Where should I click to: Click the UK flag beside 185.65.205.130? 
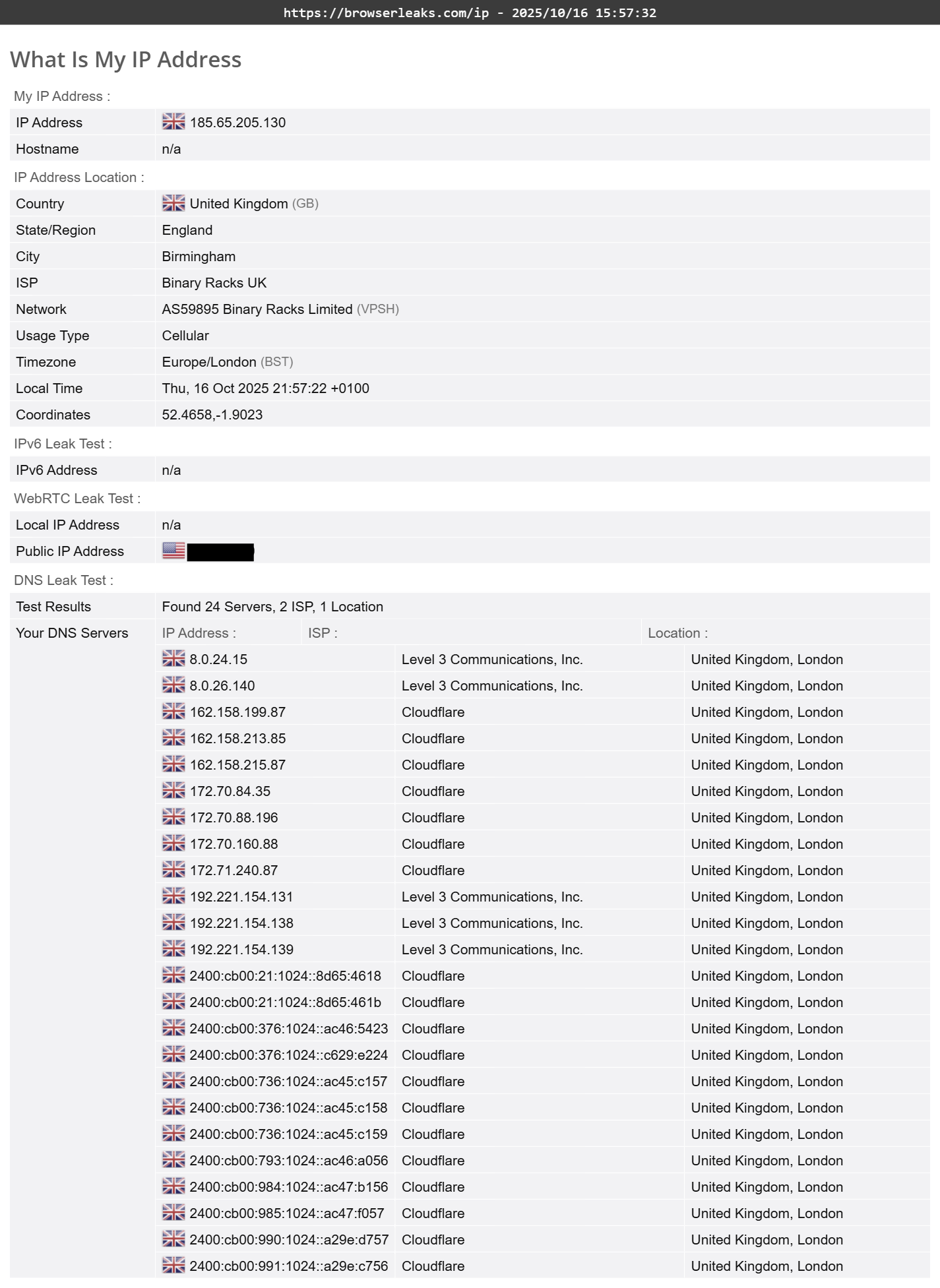(173, 122)
